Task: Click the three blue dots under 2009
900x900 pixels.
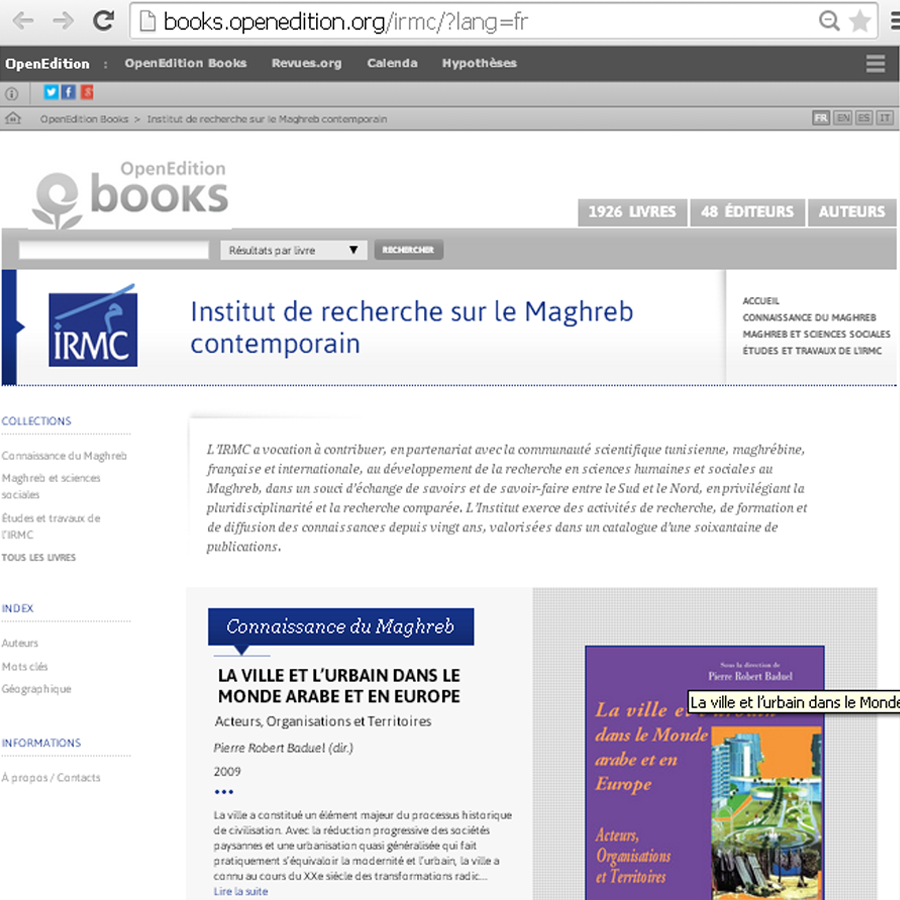Action: click(x=223, y=792)
